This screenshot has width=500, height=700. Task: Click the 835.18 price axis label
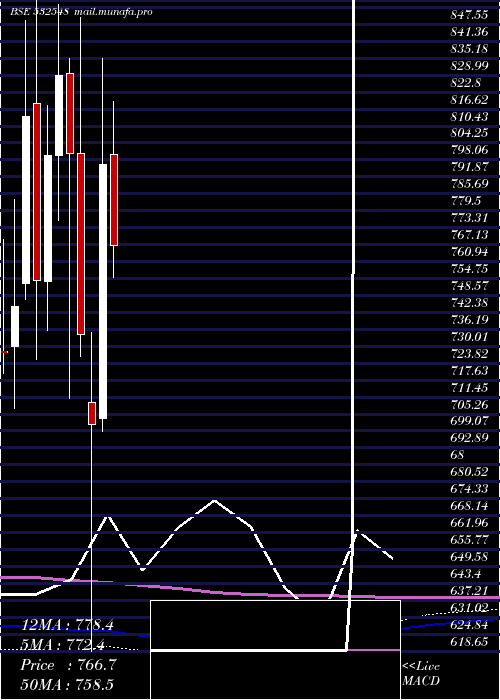tap(469, 49)
